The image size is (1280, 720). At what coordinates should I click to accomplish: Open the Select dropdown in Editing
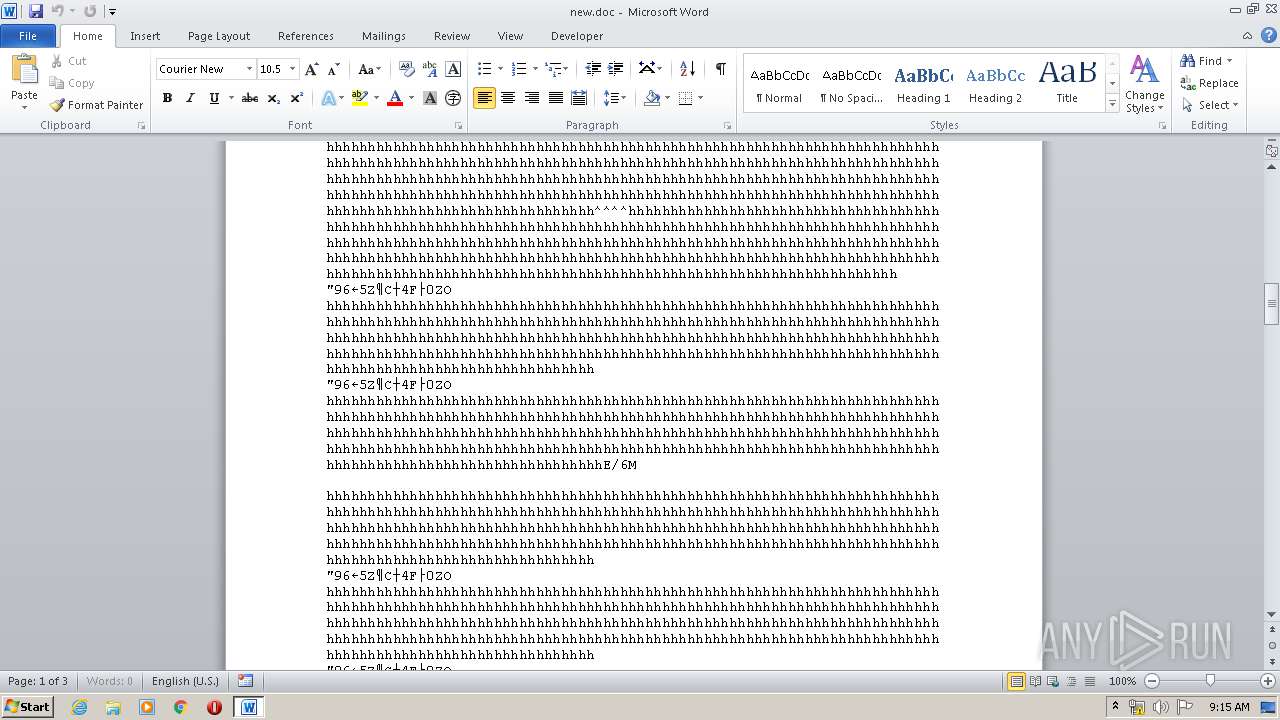tap(1209, 105)
